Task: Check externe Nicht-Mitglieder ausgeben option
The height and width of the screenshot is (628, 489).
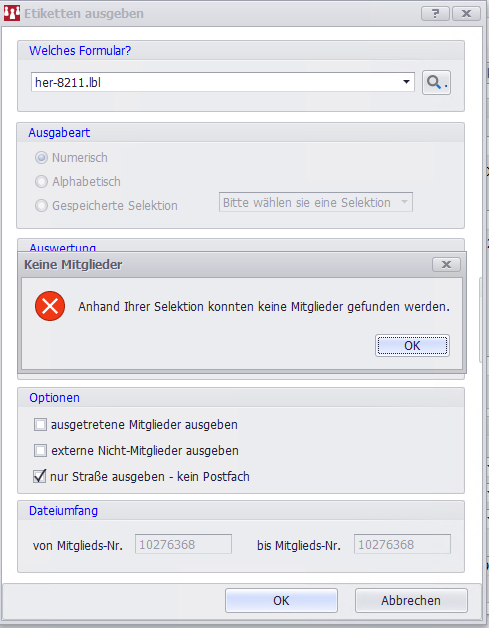Action: pos(40,451)
